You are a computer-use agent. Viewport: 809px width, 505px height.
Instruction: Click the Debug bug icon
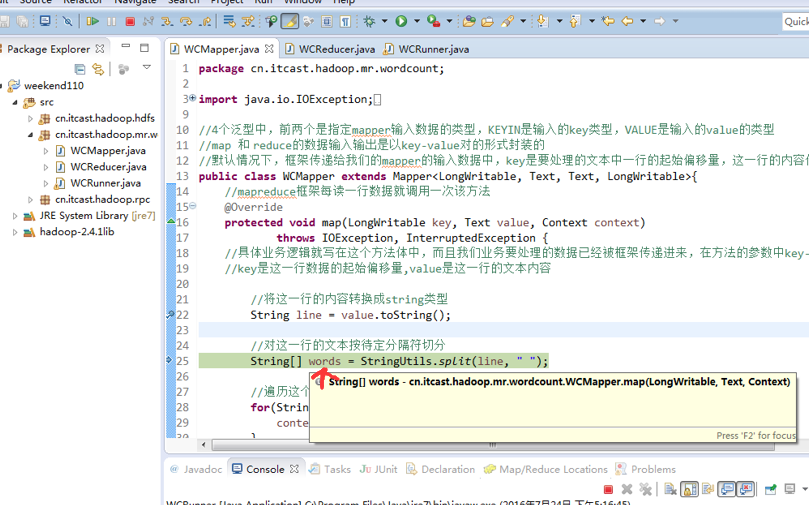tap(368, 21)
